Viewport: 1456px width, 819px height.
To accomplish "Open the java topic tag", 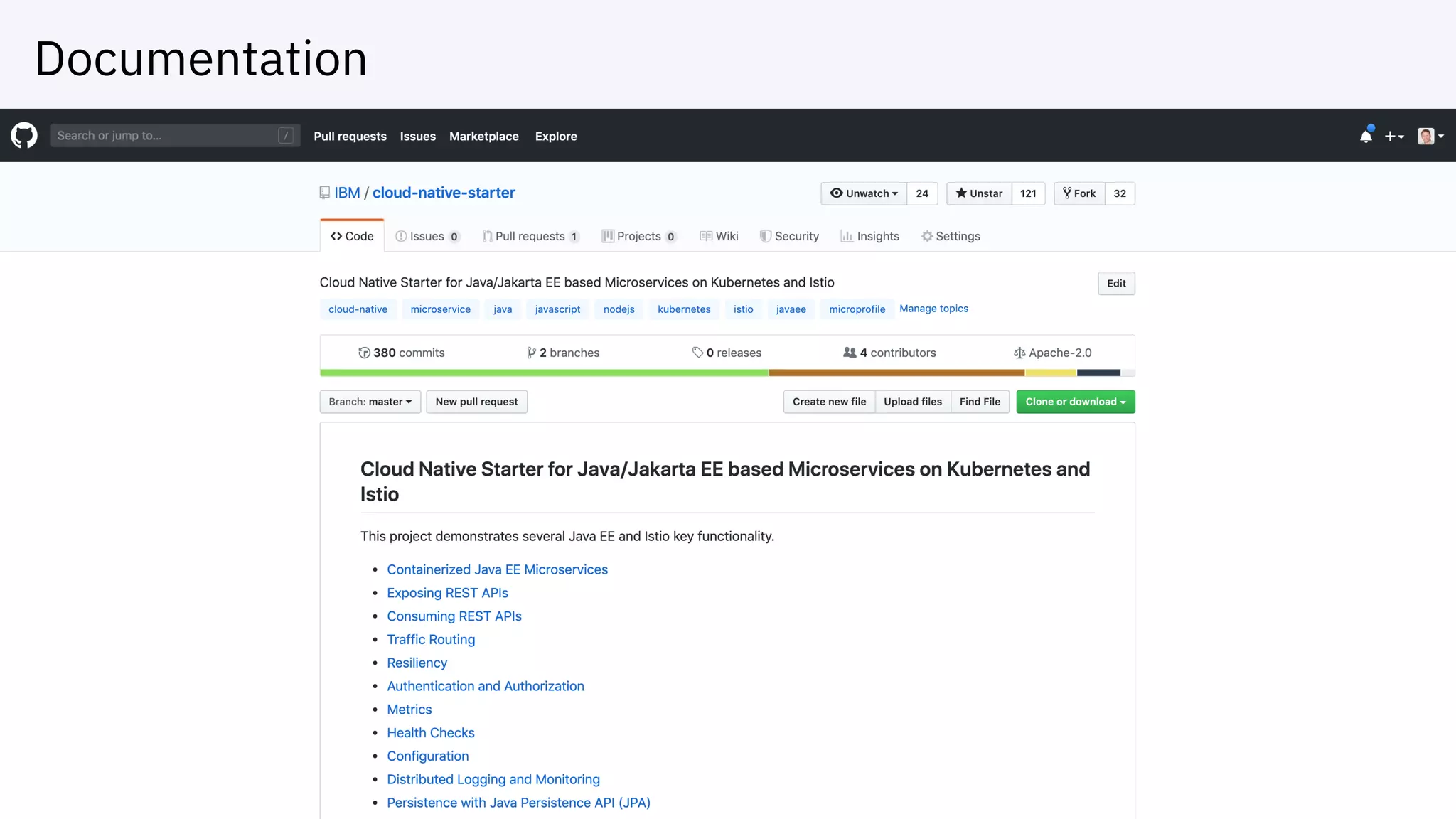I will [x=503, y=309].
